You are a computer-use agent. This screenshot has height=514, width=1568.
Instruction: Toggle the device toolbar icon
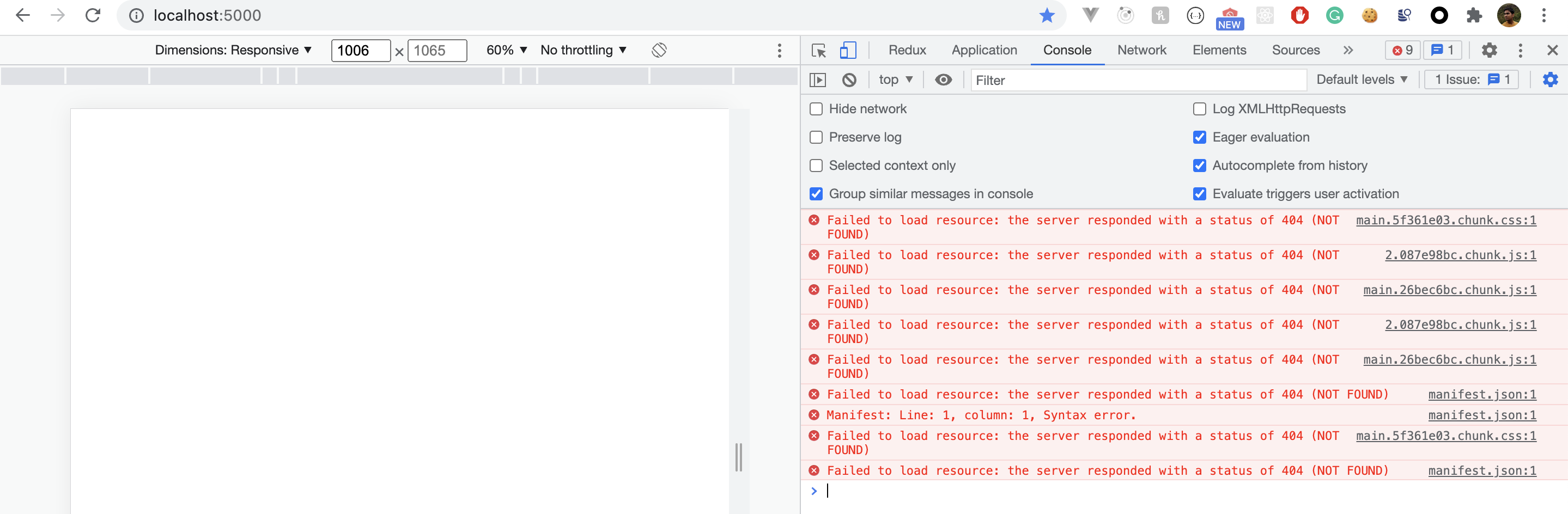(847, 51)
